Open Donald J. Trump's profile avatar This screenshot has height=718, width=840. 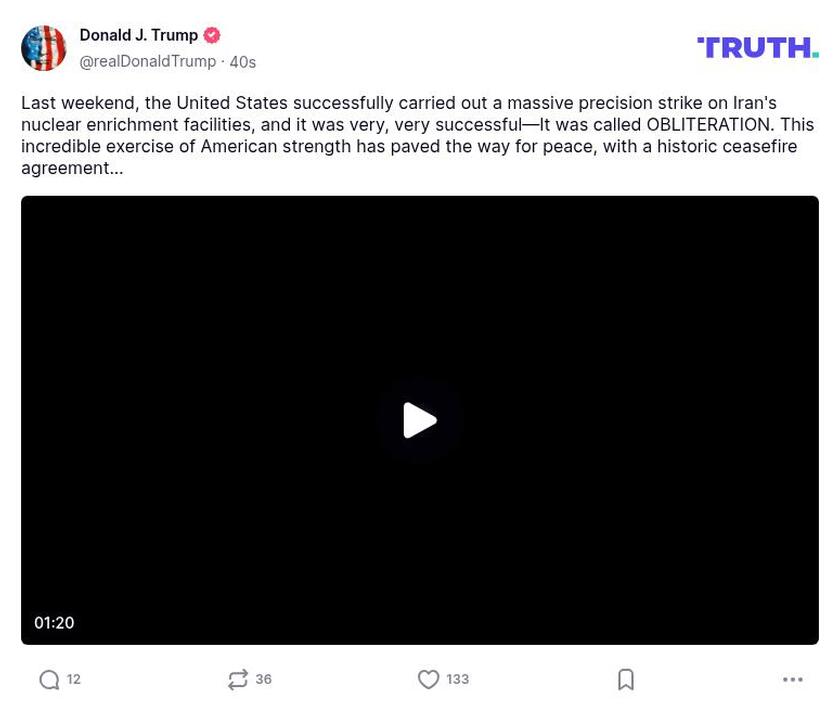point(45,46)
